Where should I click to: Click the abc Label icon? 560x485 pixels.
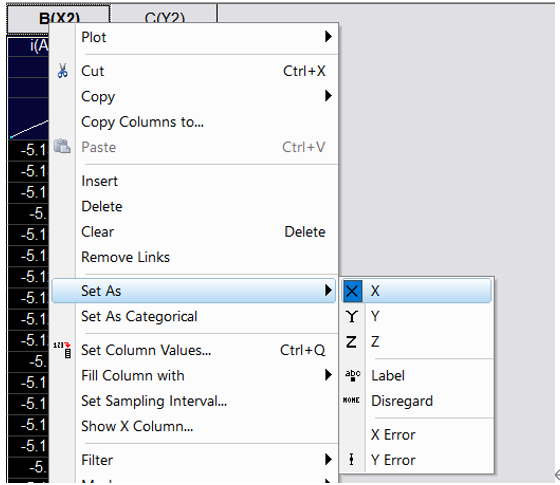tap(352, 375)
